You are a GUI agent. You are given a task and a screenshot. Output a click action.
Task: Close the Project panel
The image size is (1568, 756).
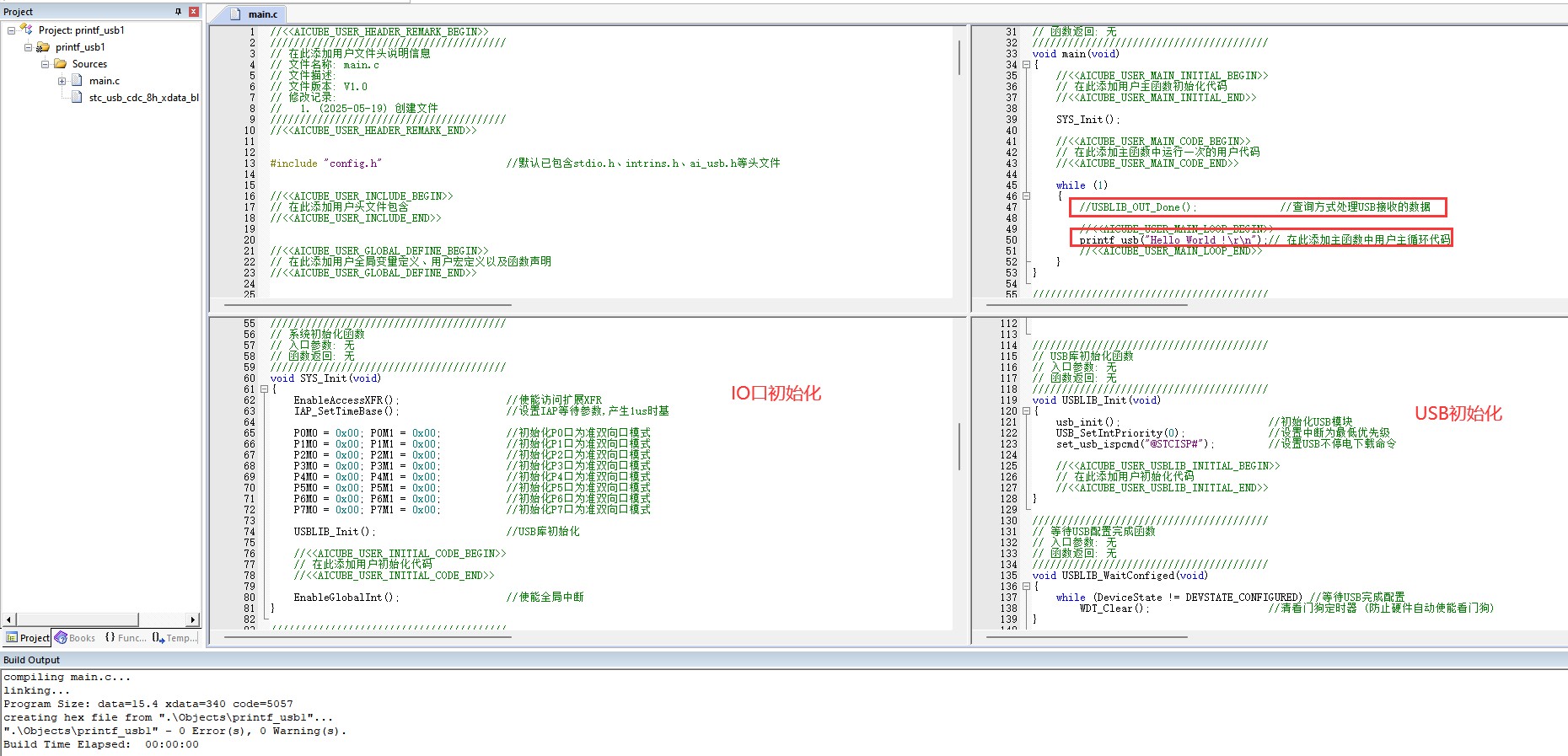193,12
